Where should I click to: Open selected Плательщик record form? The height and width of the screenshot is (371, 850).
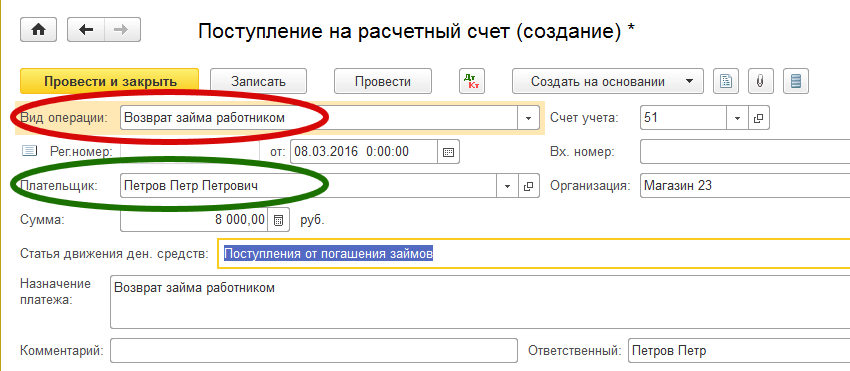coord(529,186)
